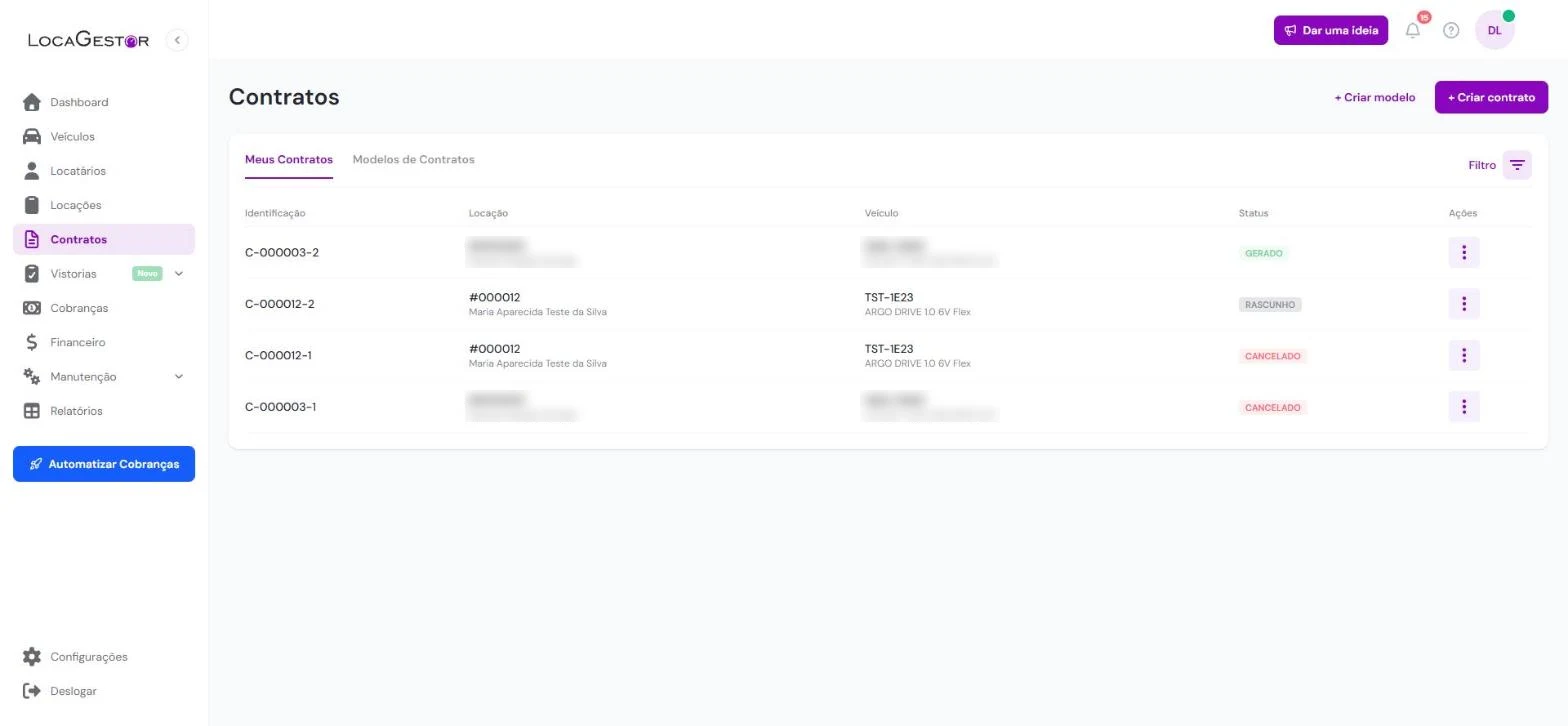Click the Criar modelo link
The height and width of the screenshot is (726, 1568).
(1374, 97)
